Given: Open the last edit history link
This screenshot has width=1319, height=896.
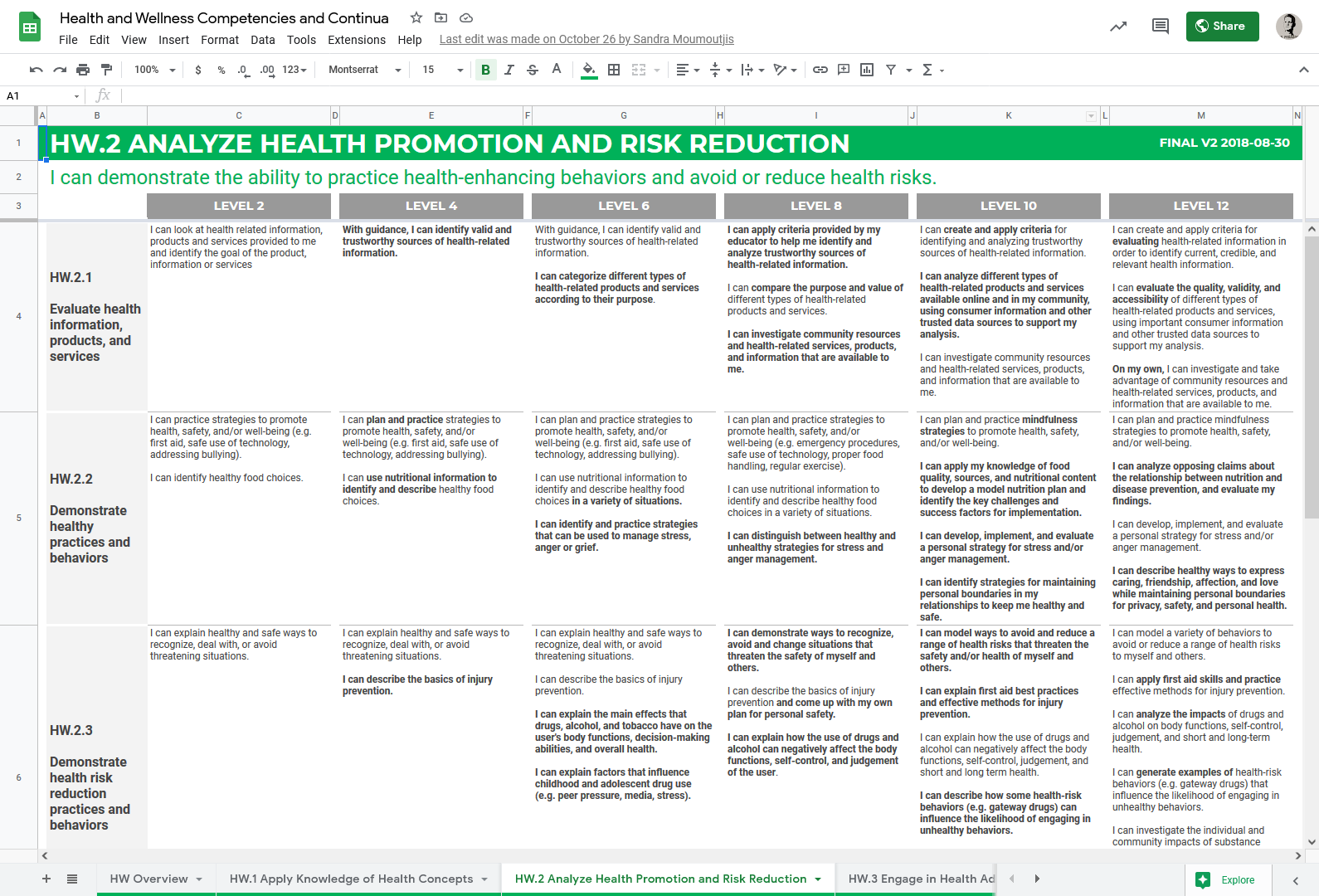Looking at the screenshot, I should coord(586,40).
